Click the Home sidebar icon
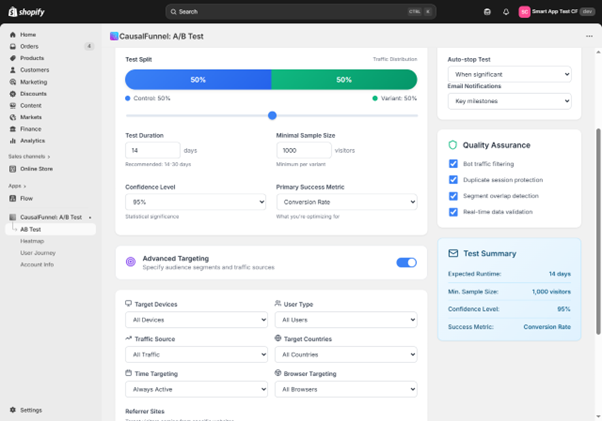Screen dimensions: 602x421 (13, 34)
